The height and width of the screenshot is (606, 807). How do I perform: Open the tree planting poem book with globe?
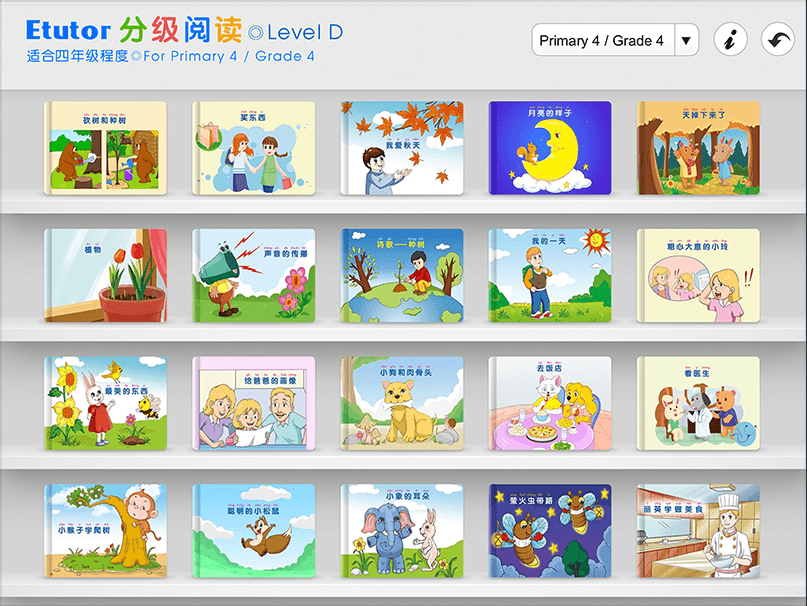(402, 276)
